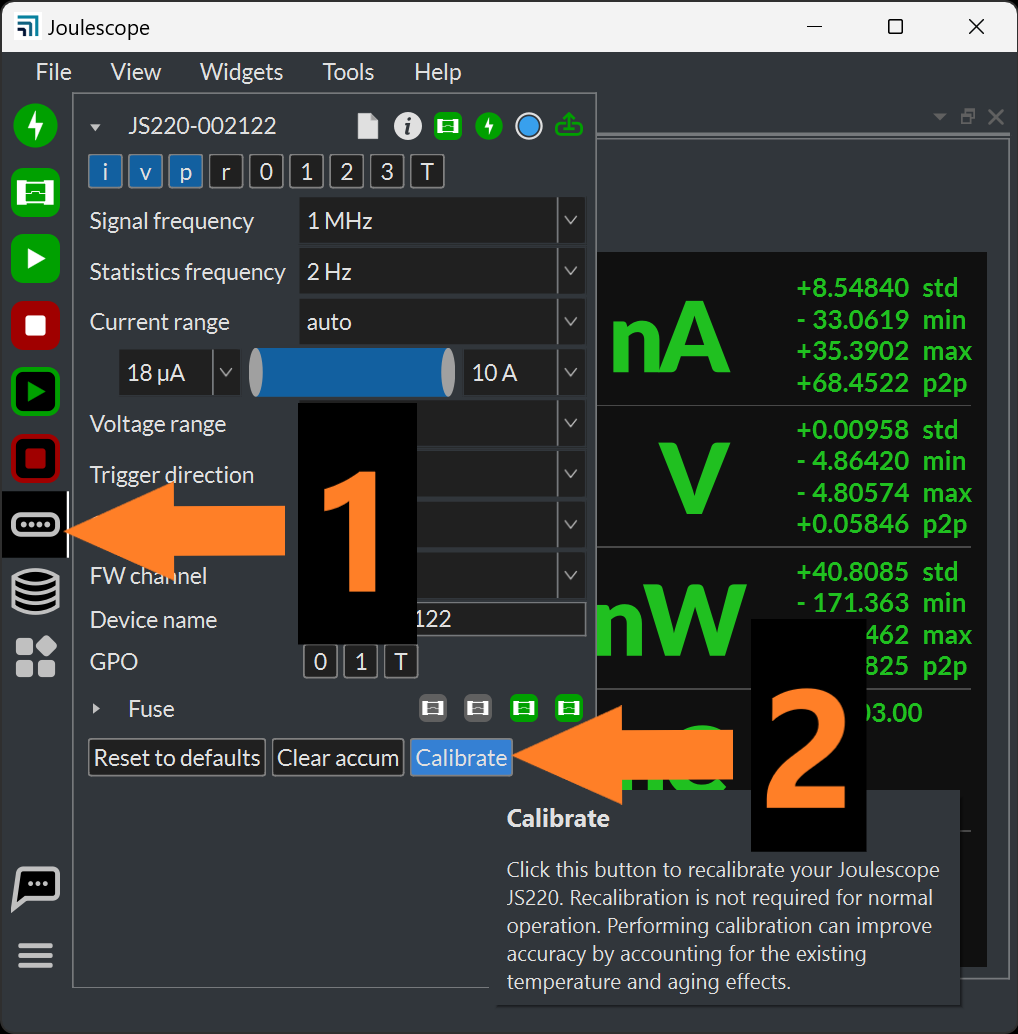Viewport: 1018px width, 1034px height.
Task: Open the Widgets menu
Action: click(241, 72)
